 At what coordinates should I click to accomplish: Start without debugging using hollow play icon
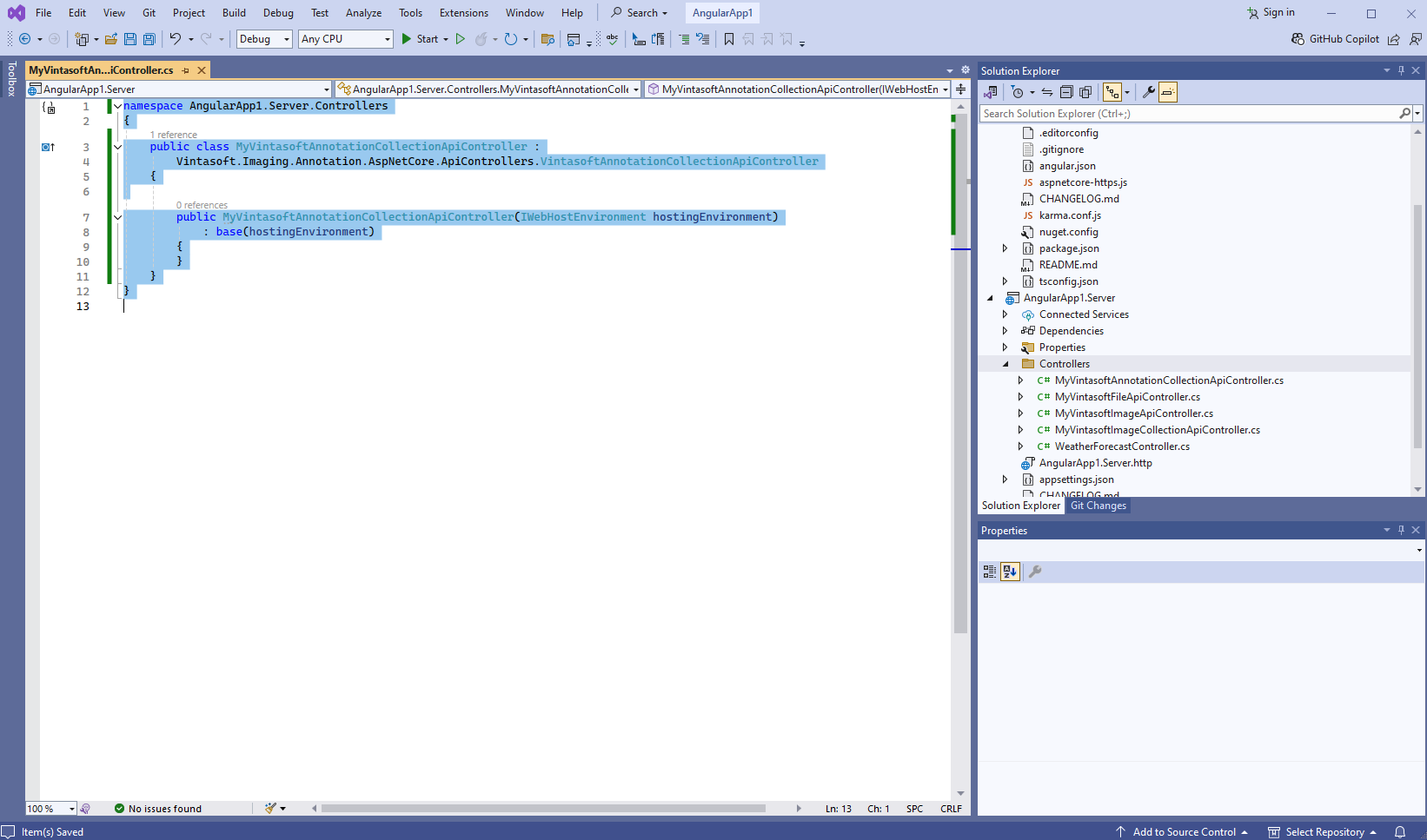(x=461, y=39)
